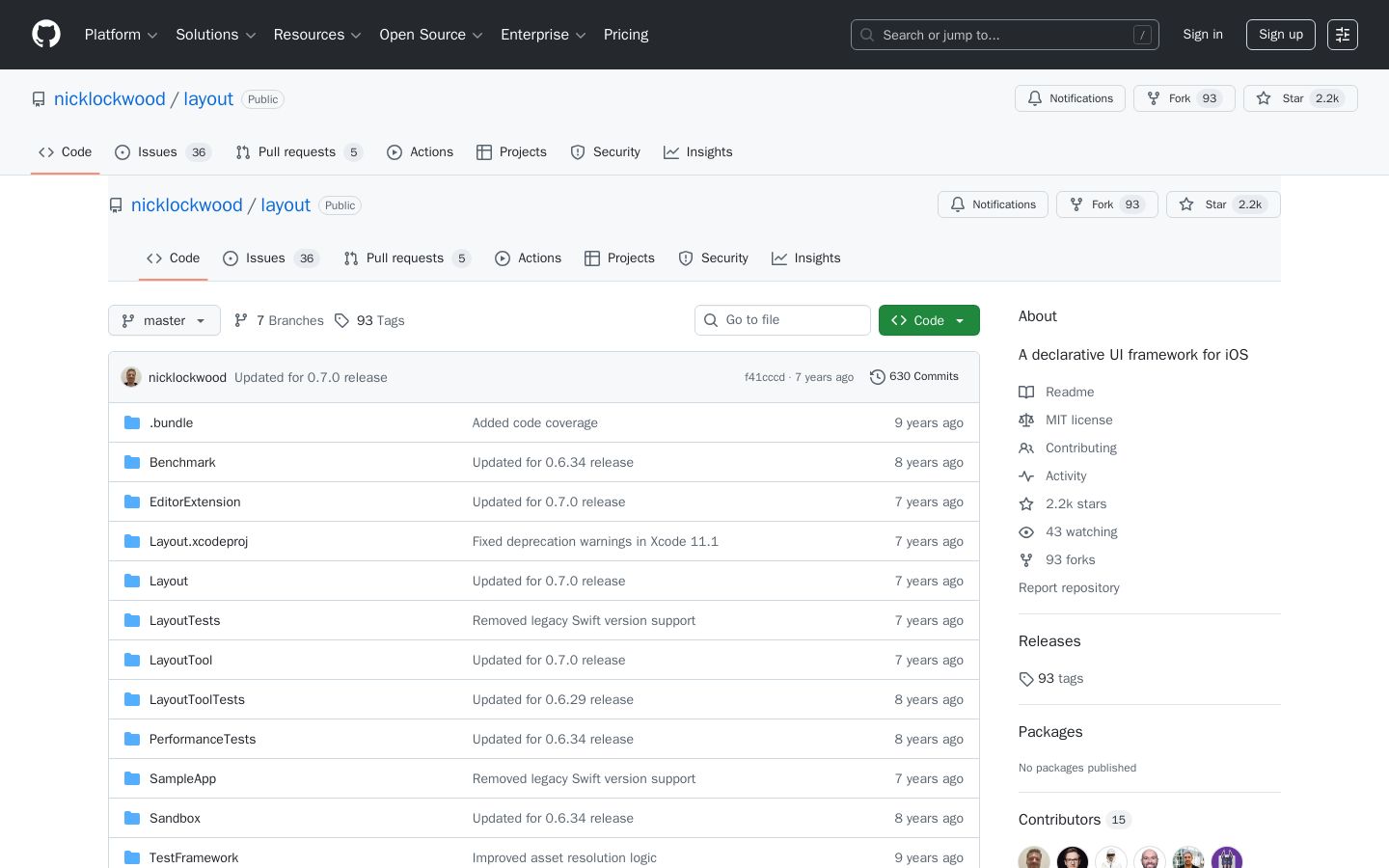Viewport: 1389px width, 868px height.
Task: Open the Releases section heading link
Action: pos(1049,641)
